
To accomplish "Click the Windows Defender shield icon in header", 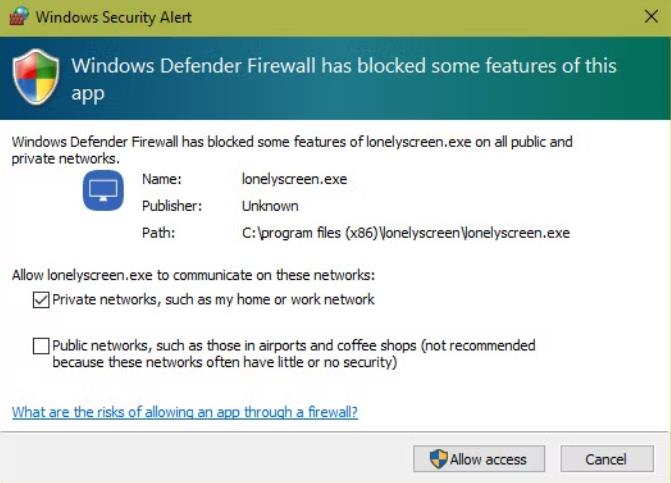I will coord(36,77).
